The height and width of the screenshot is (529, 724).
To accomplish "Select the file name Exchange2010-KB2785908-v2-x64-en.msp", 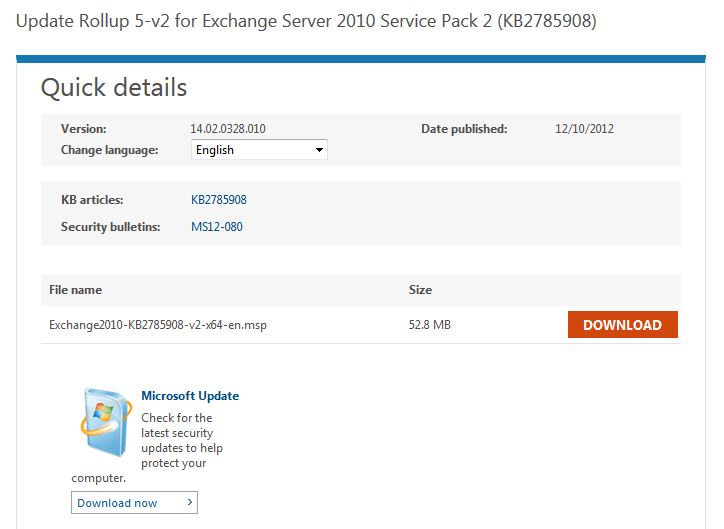I will [158, 325].
